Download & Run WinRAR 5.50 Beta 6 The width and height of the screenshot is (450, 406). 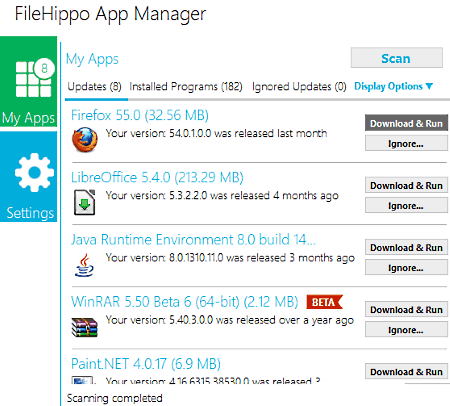[406, 309]
